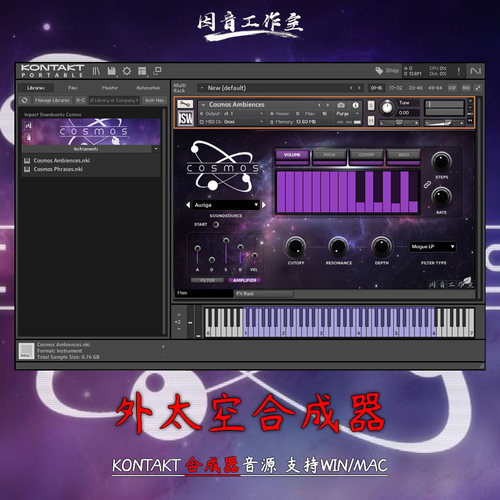Open the MIDI Ch Omni dropdown

pyautogui.click(x=232, y=122)
